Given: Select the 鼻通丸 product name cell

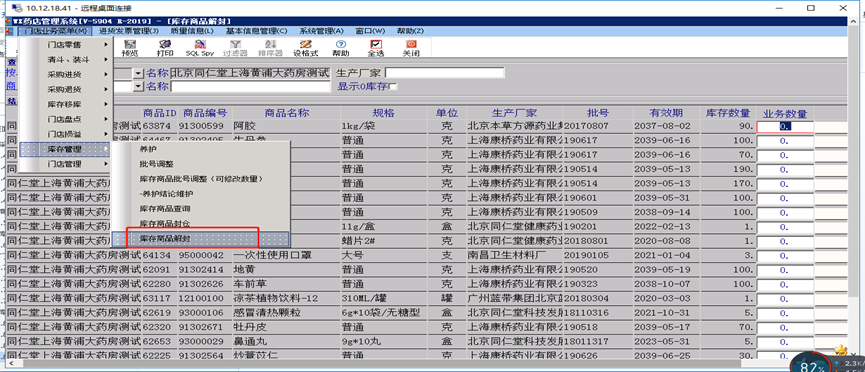Looking at the screenshot, I should point(286,342).
